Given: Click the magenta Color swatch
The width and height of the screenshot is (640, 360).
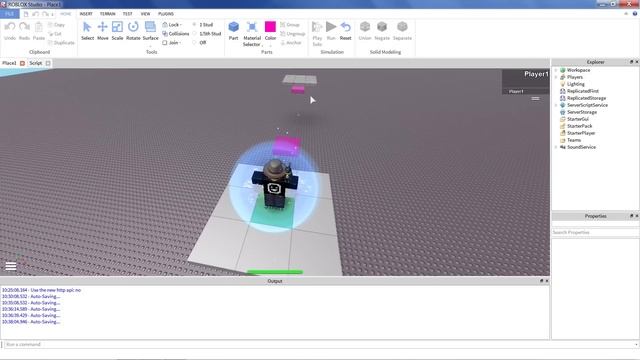Looking at the screenshot, I should click(270, 27).
